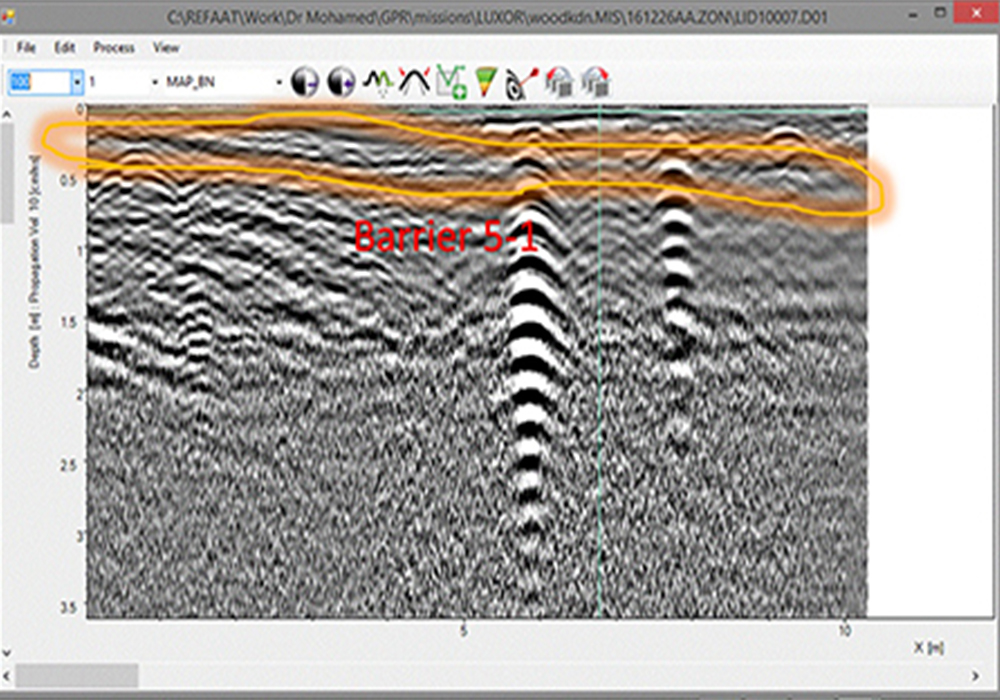
Task: Click the chart icon with green plus
Action: click(x=451, y=82)
